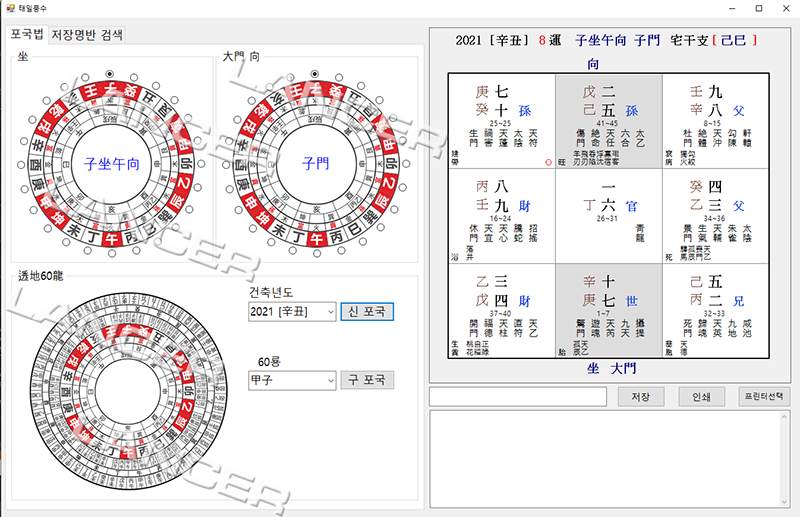Click the '己巳' text in the header
The width and height of the screenshot is (800, 517).
click(x=734, y=40)
